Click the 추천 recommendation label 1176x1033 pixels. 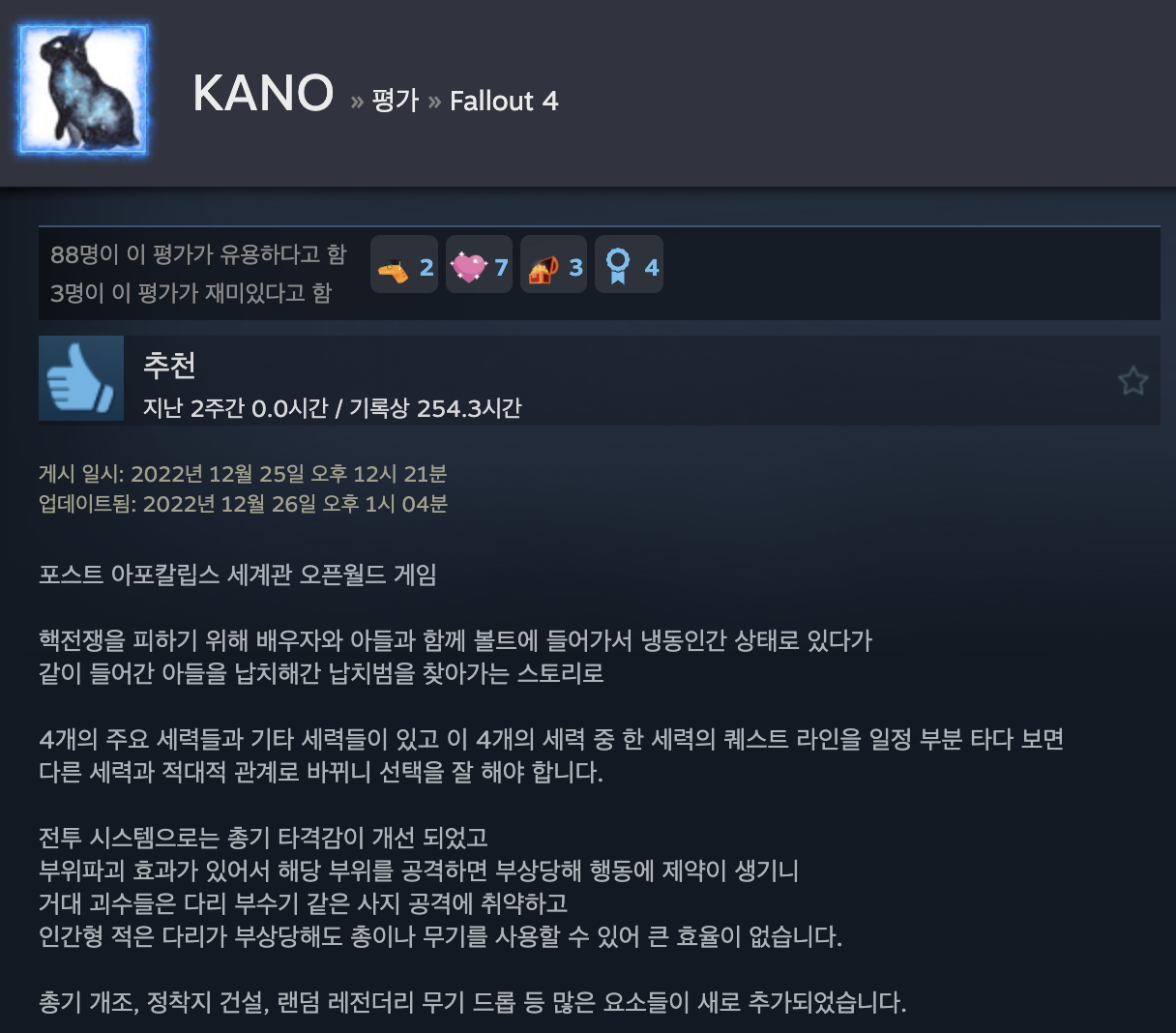click(169, 365)
